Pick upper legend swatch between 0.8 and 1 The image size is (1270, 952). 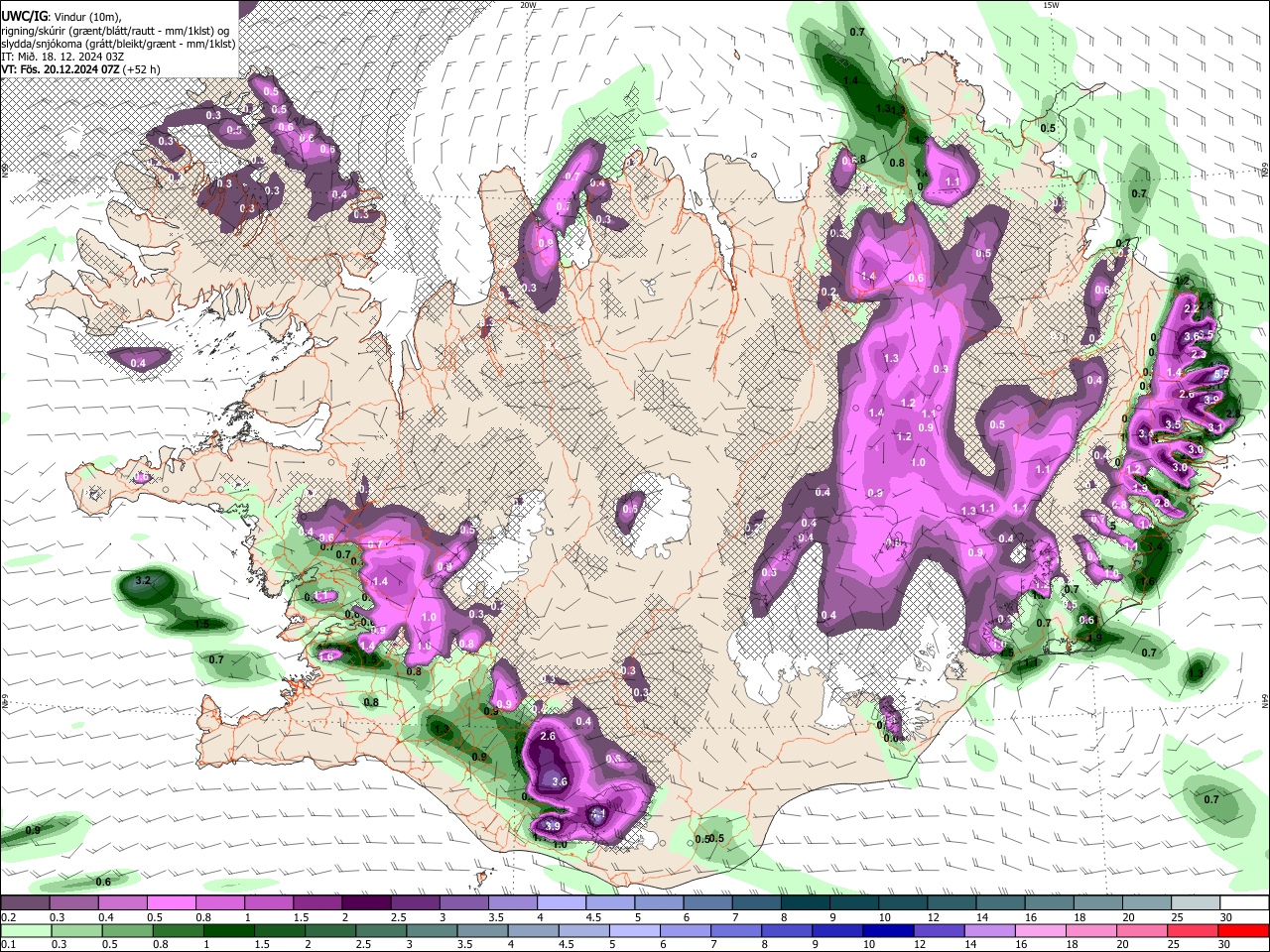(x=219, y=903)
